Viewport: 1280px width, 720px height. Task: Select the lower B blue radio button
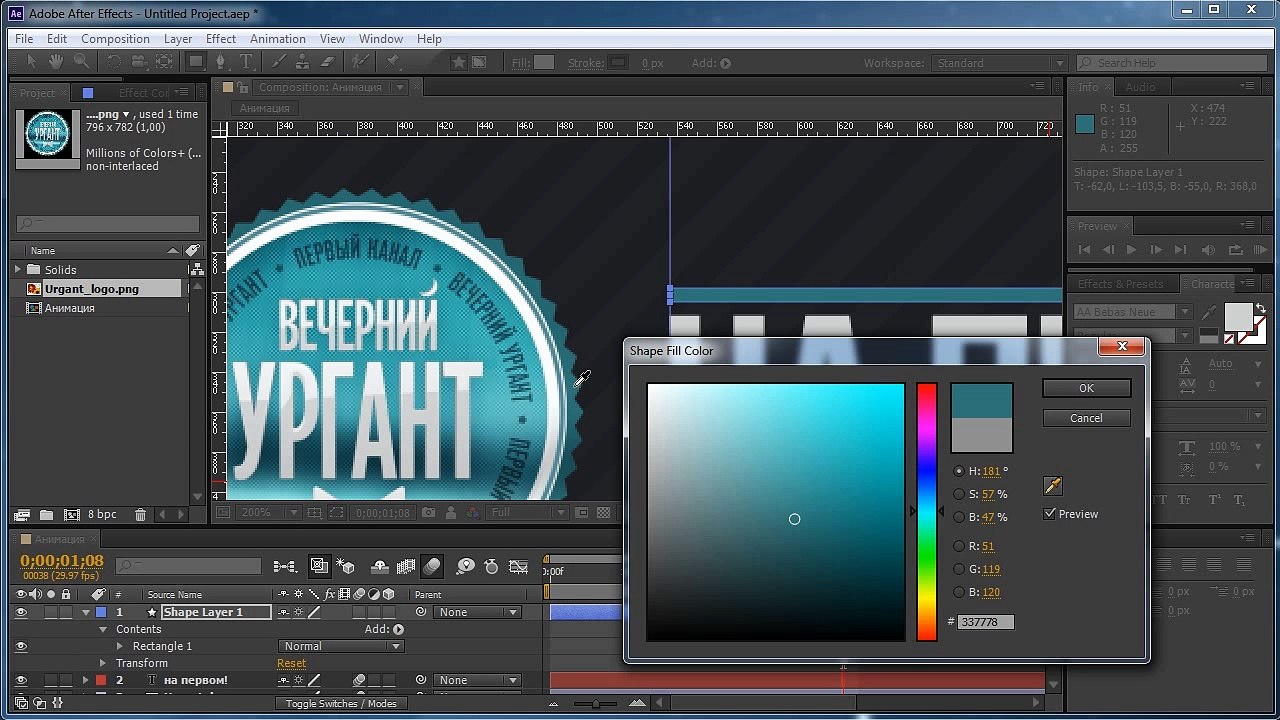tap(960, 592)
